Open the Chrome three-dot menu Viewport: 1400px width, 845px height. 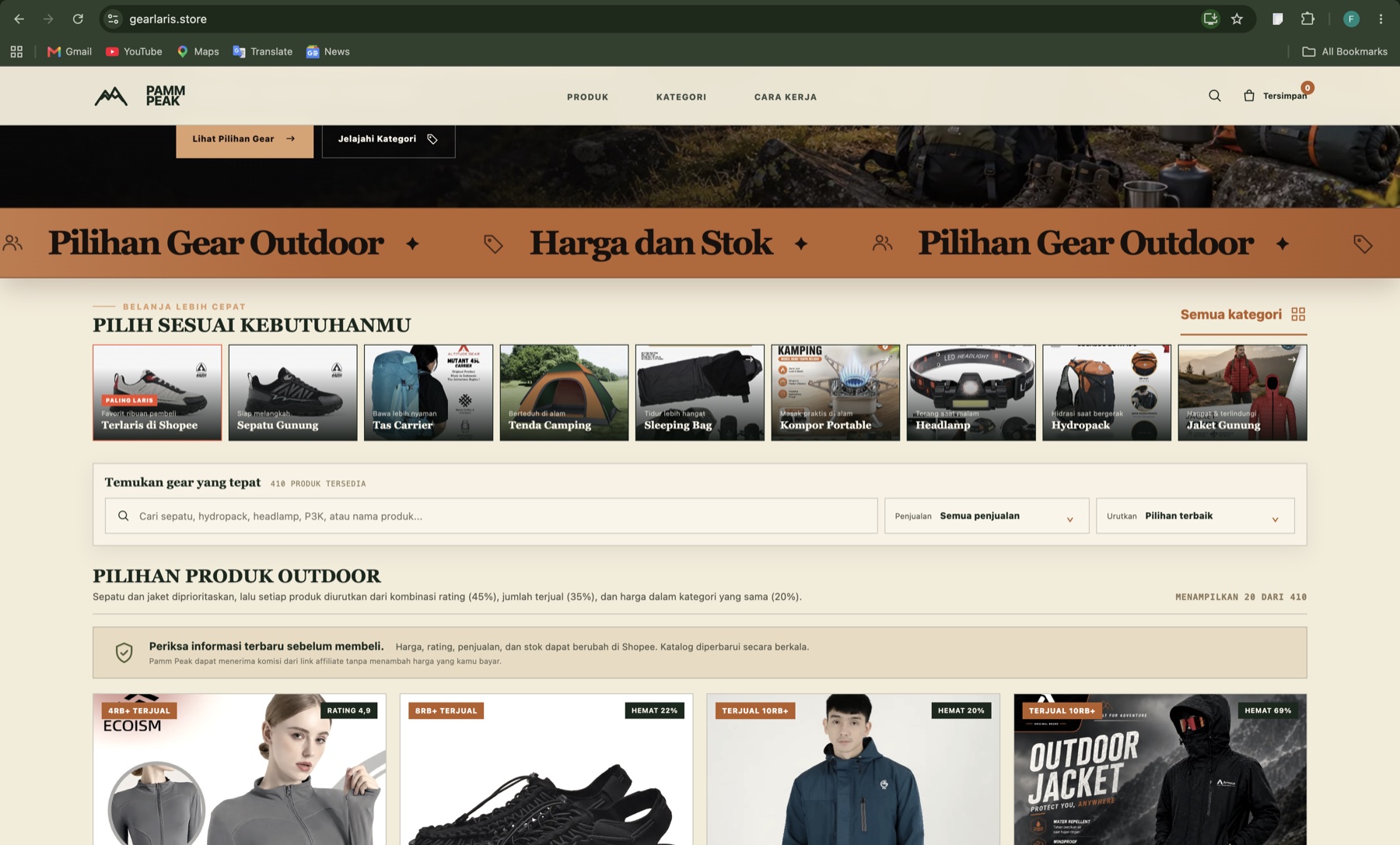point(1381,19)
